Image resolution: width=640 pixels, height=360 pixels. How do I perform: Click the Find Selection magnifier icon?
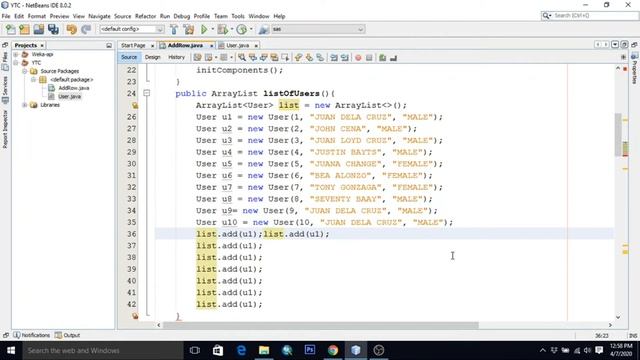click(242, 58)
